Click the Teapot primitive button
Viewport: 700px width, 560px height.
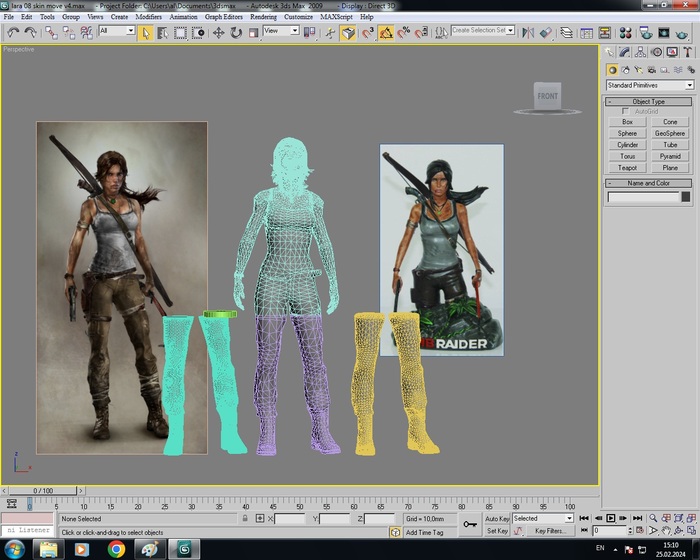pyautogui.click(x=627, y=168)
